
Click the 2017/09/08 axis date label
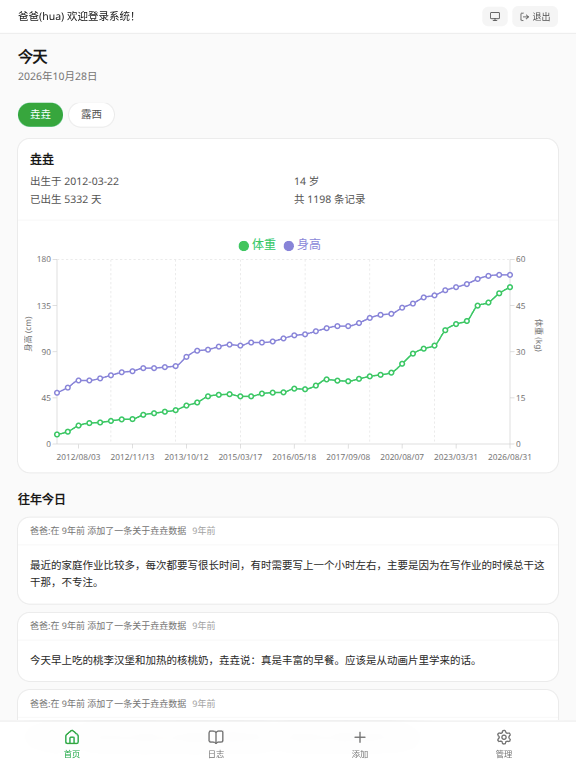[x=348, y=457]
